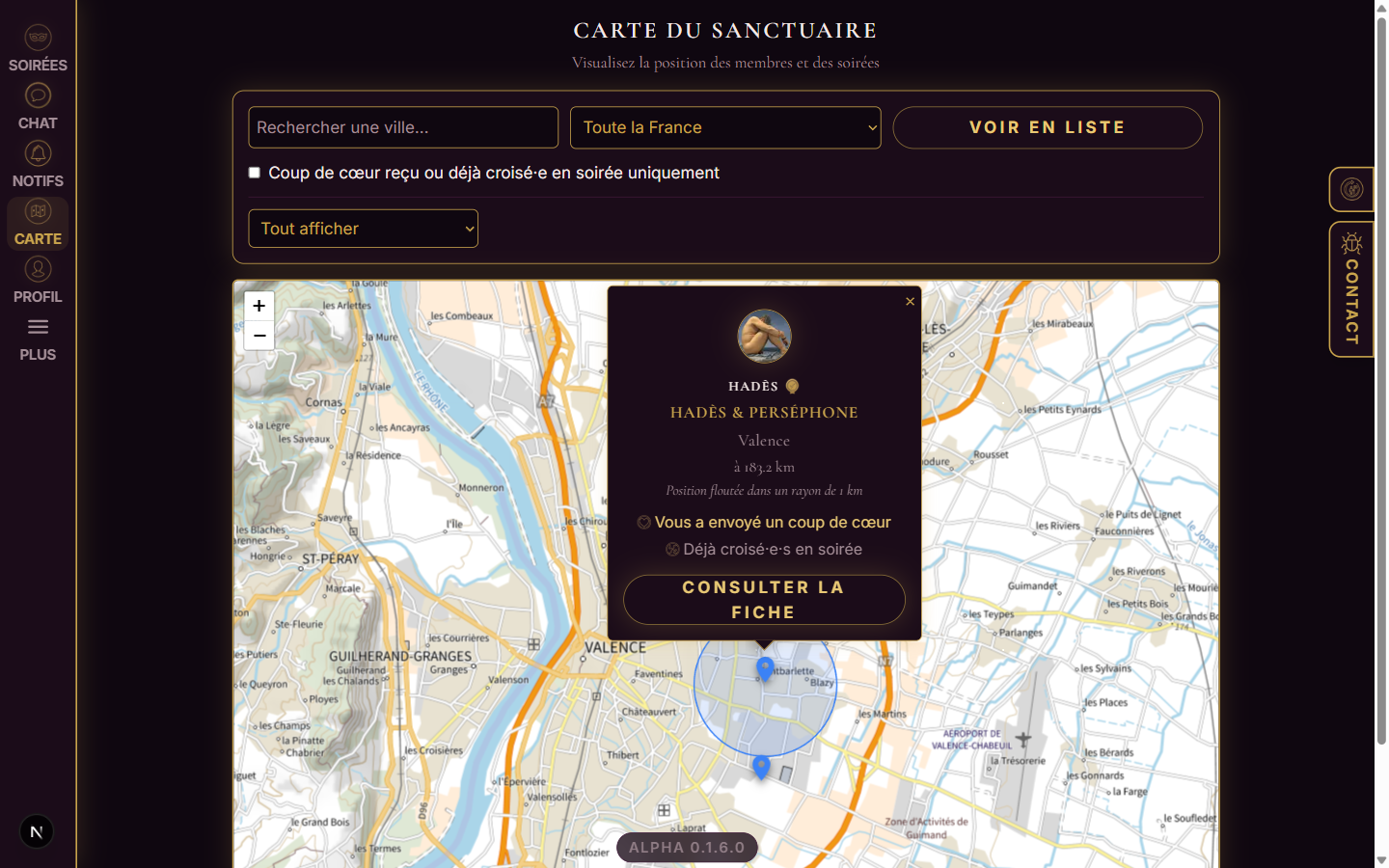Select the Carte map section

pyautogui.click(x=38, y=223)
